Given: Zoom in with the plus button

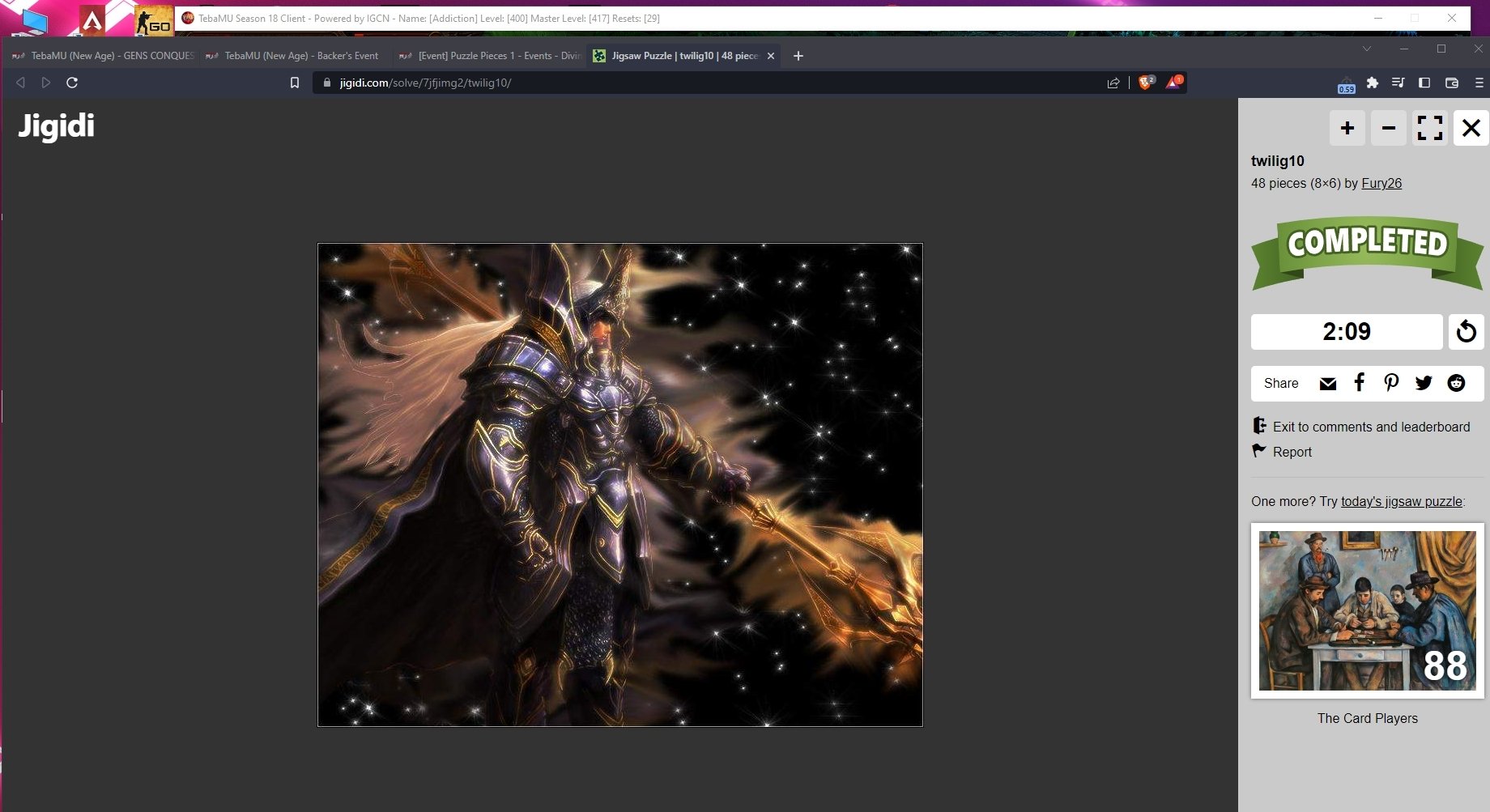Looking at the screenshot, I should [x=1347, y=128].
